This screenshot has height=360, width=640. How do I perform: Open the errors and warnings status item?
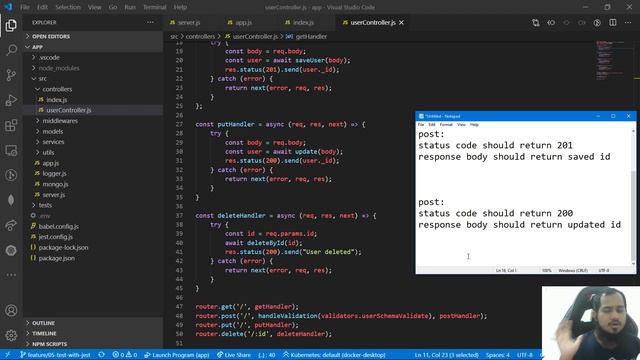(125, 355)
